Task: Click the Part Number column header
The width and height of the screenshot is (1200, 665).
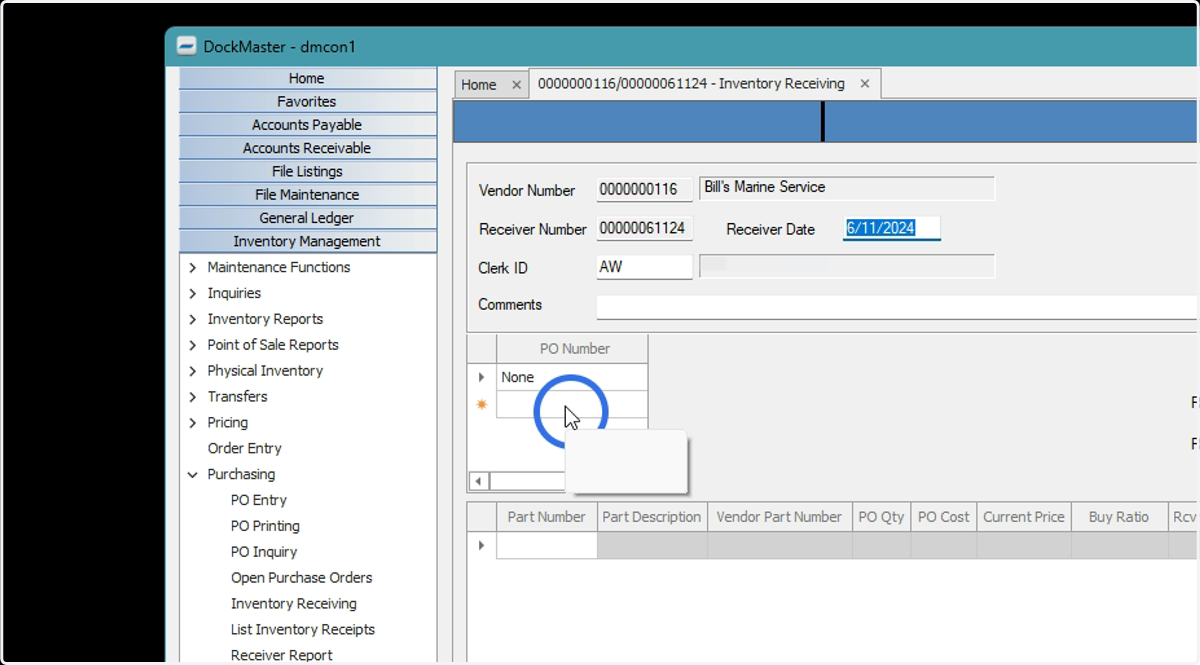Action: click(x=547, y=517)
